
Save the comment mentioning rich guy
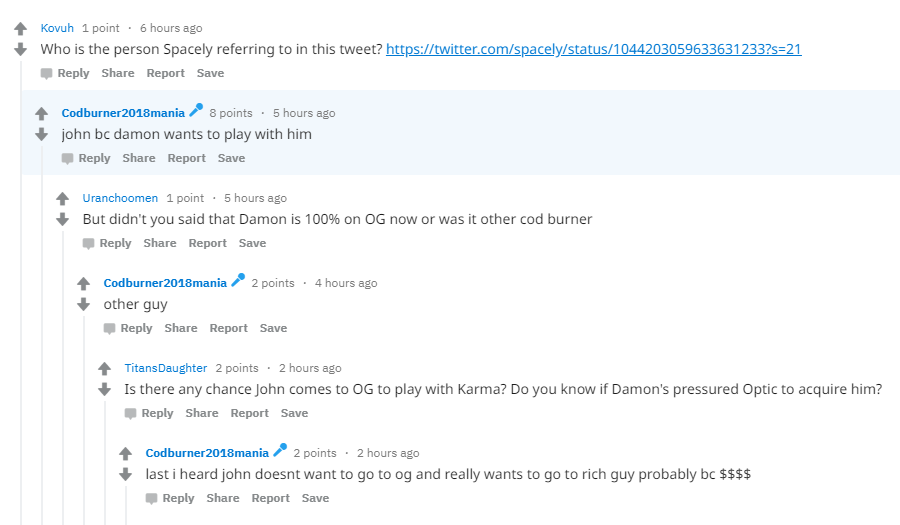point(315,498)
